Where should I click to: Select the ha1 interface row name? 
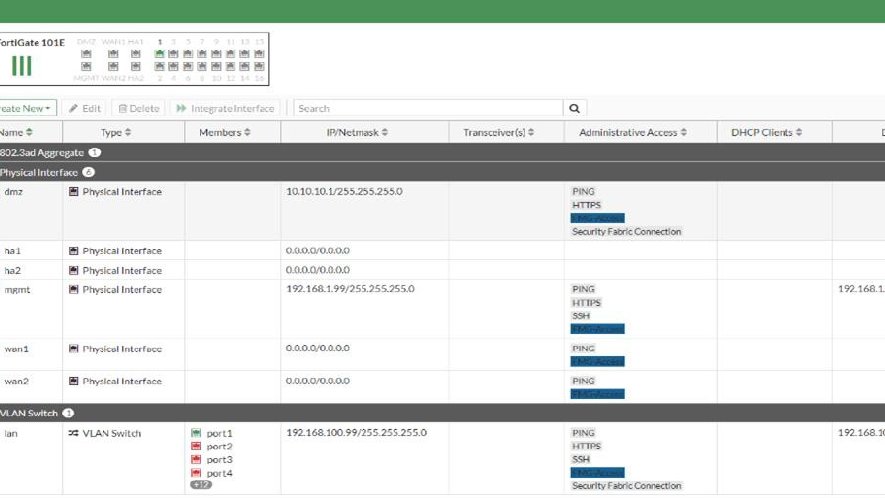pyautogui.click(x=12, y=251)
